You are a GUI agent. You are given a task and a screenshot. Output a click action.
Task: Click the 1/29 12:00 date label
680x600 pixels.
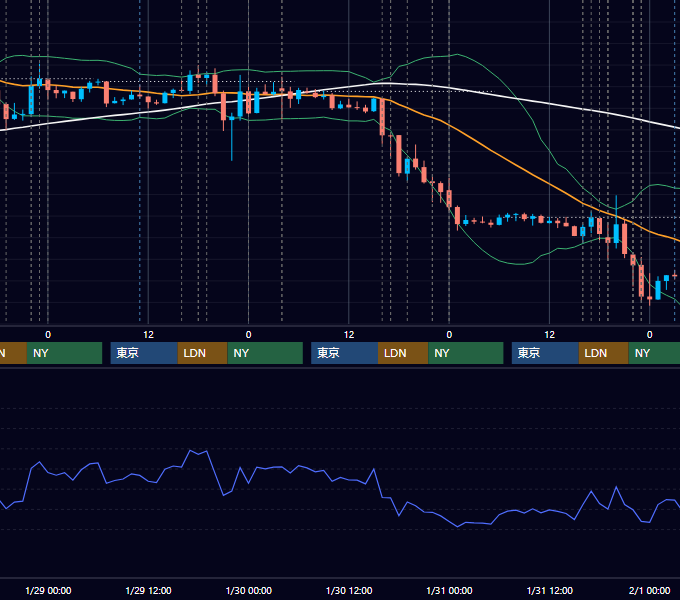click(x=148, y=590)
